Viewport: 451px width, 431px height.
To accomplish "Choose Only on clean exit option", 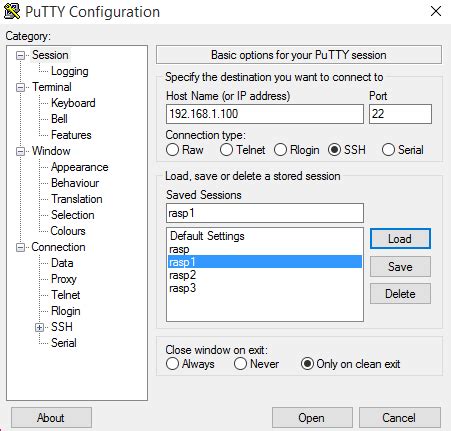I will [350, 364].
